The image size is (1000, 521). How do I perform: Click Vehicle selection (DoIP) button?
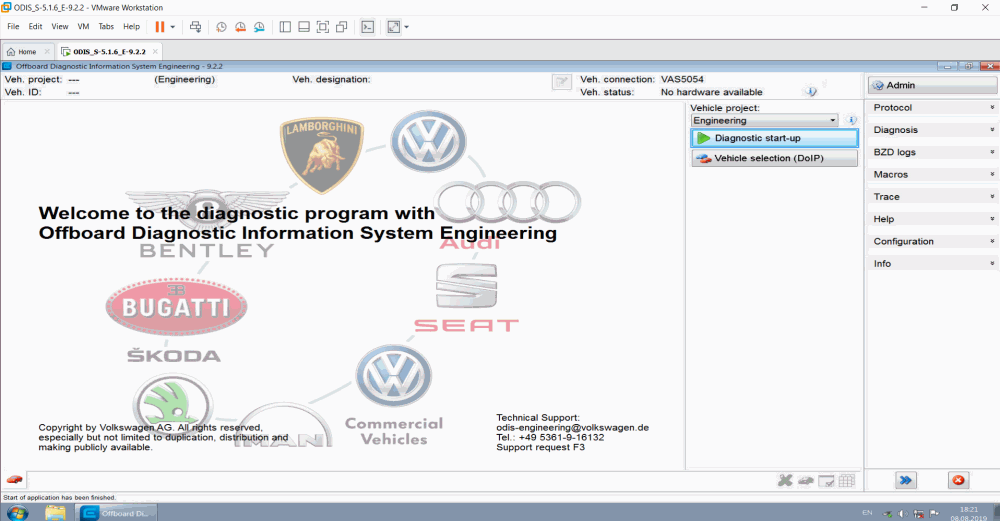[774, 158]
